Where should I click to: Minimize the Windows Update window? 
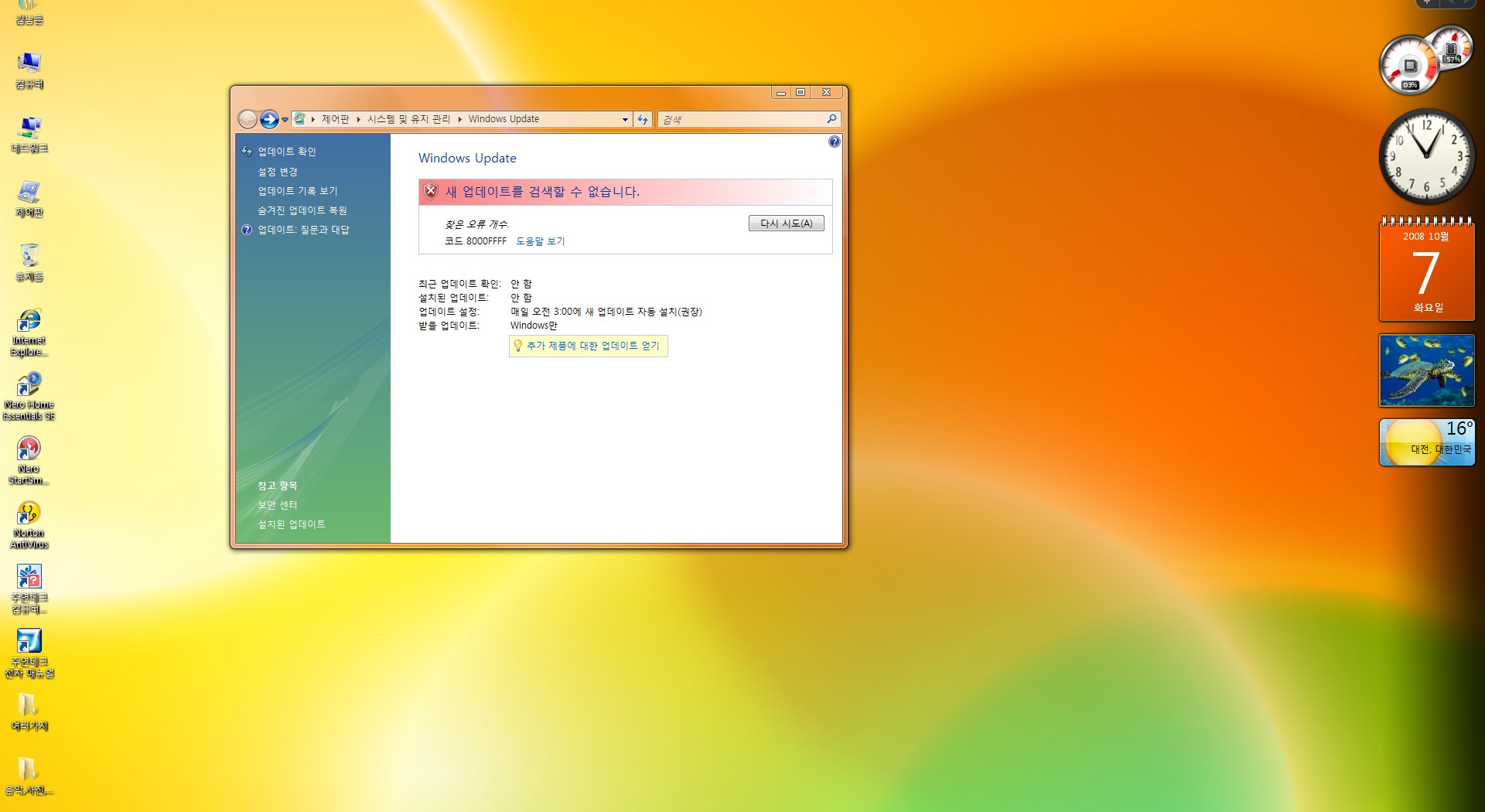[x=781, y=93]
